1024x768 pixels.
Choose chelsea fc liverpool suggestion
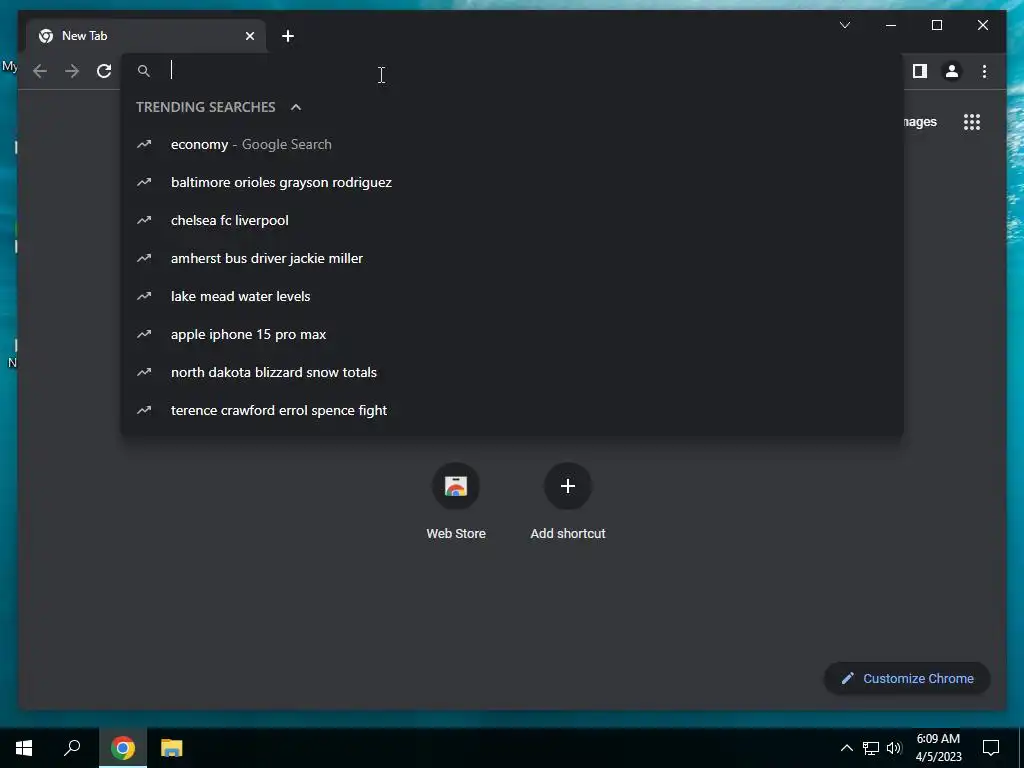pos(512,220)
